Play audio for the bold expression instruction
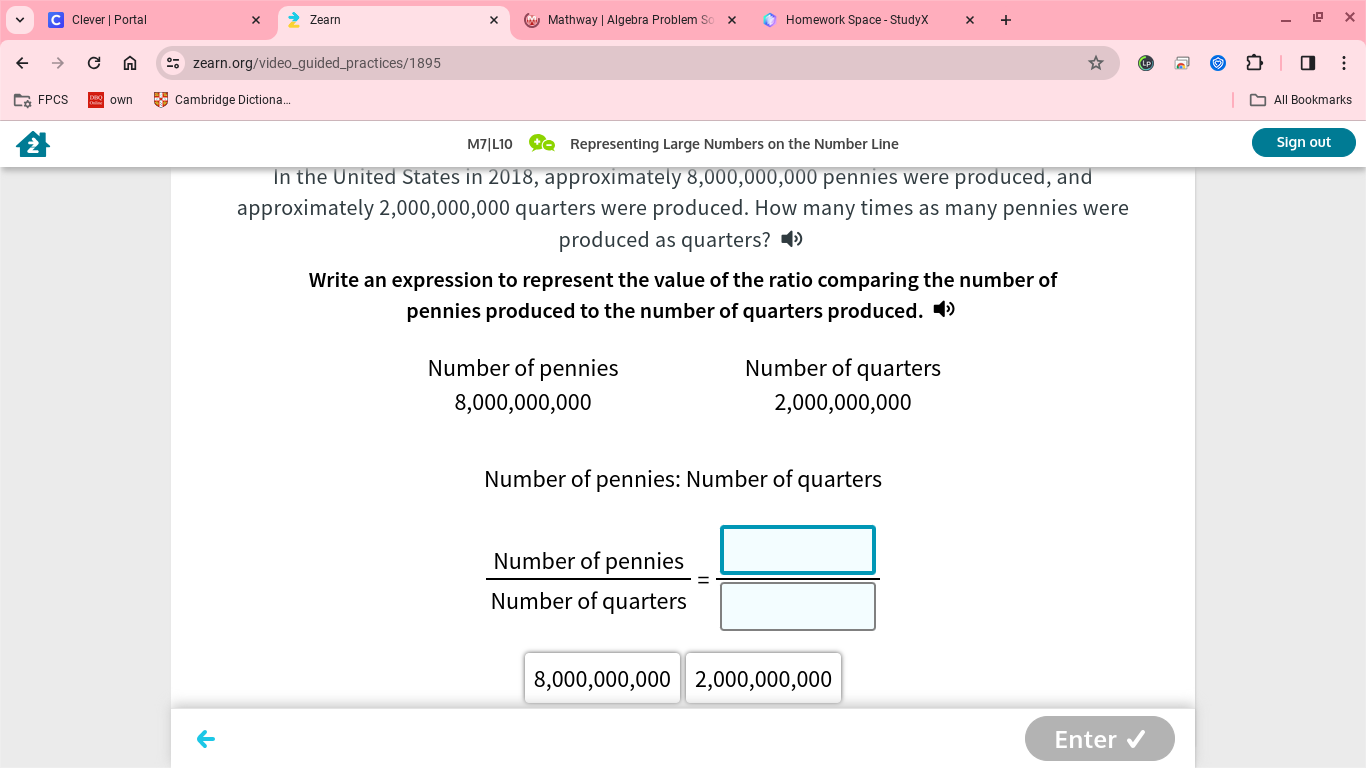Screen dimensions: 1366x768 943,310
